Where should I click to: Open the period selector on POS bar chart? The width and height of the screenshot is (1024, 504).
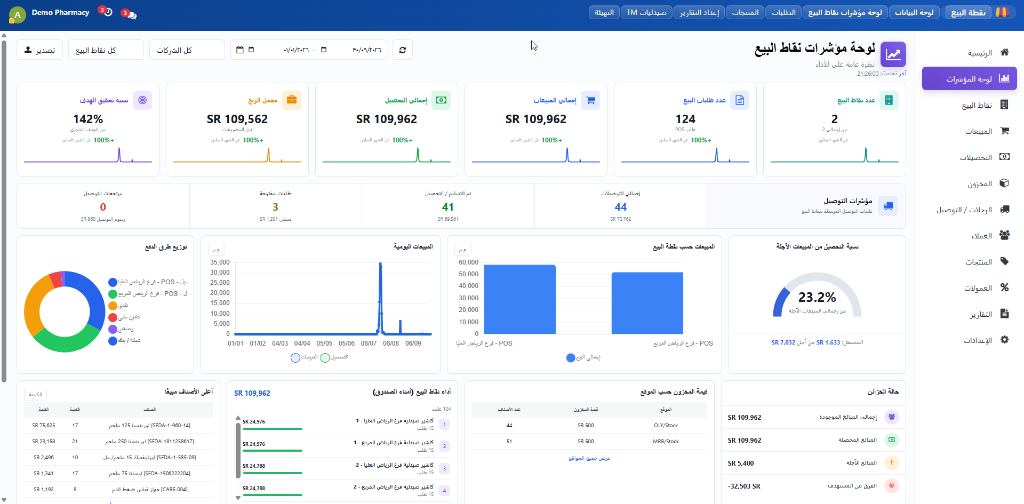[463, 249]
